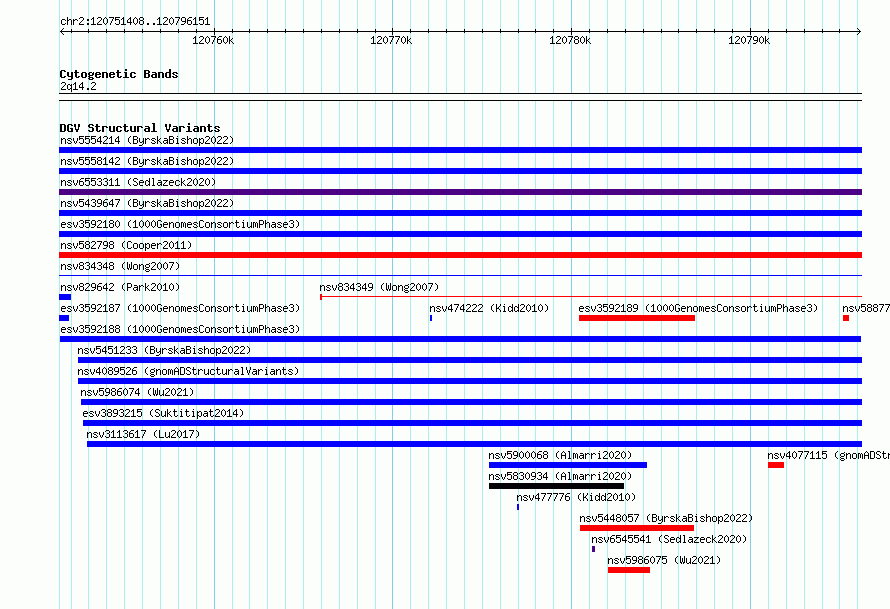Select the blue bar of nsv5986074

point(471,402)
